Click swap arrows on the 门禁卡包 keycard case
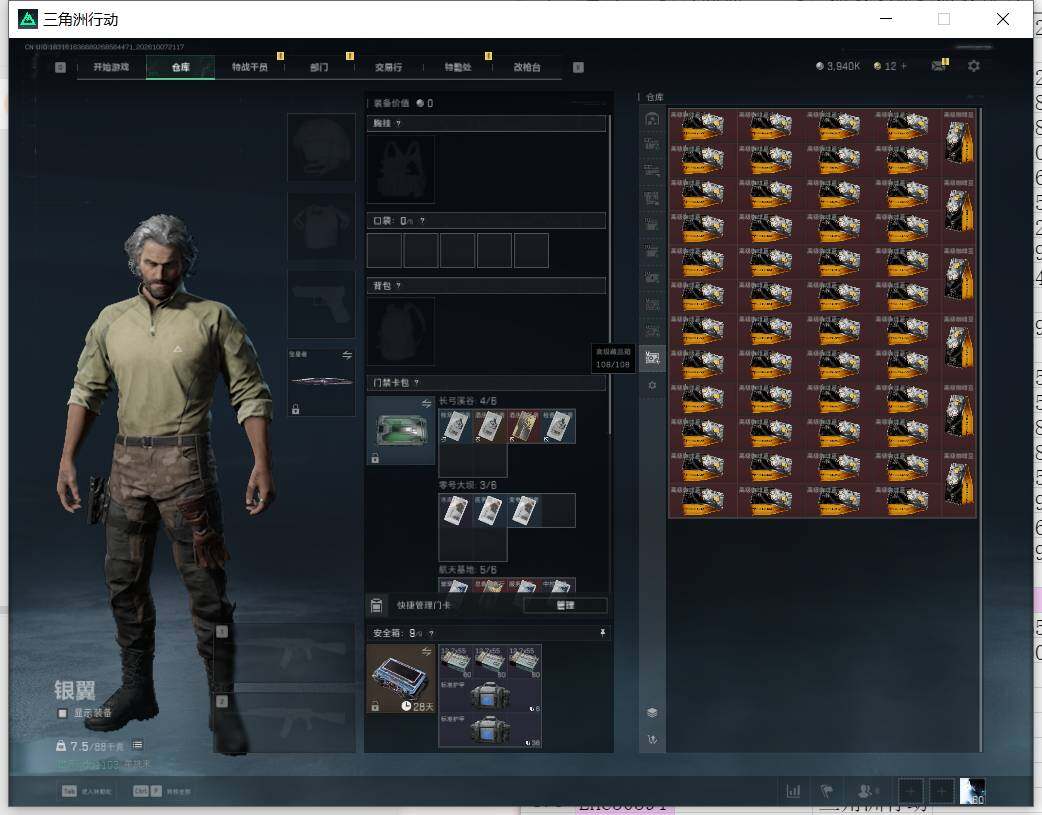 pos(426,404)
